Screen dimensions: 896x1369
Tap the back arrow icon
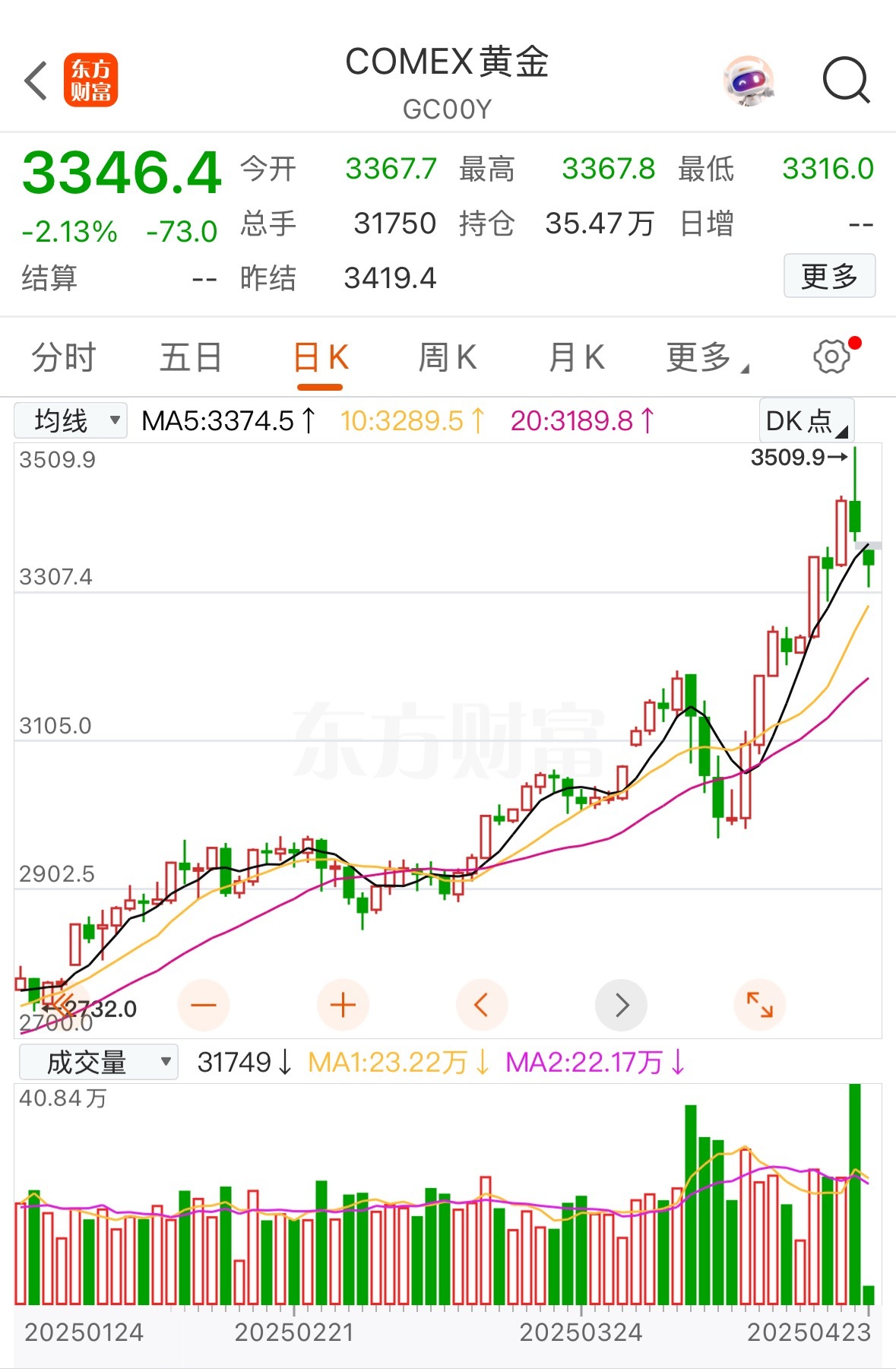pyautogui.click(x=36, y=81)
